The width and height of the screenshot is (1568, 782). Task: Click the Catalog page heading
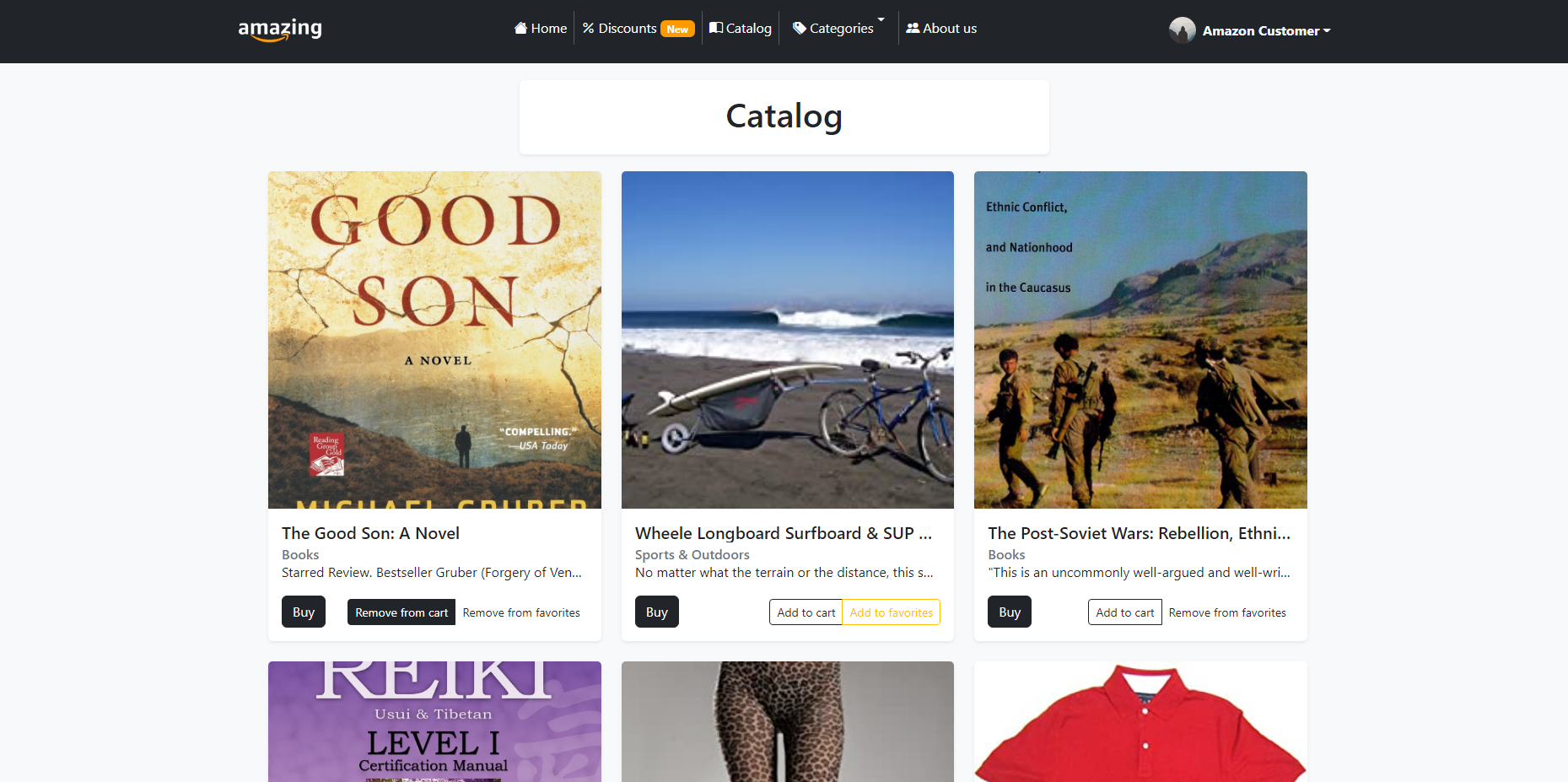click(x=784, y=116)
